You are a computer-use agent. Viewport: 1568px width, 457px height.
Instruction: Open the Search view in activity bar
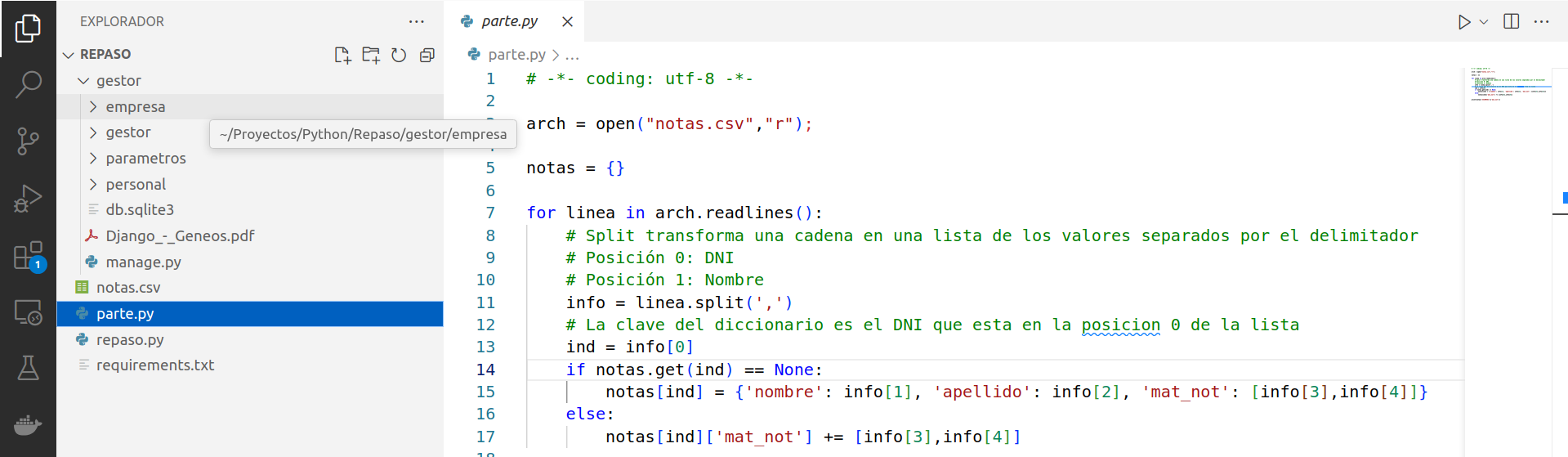(x=28, y=84)
